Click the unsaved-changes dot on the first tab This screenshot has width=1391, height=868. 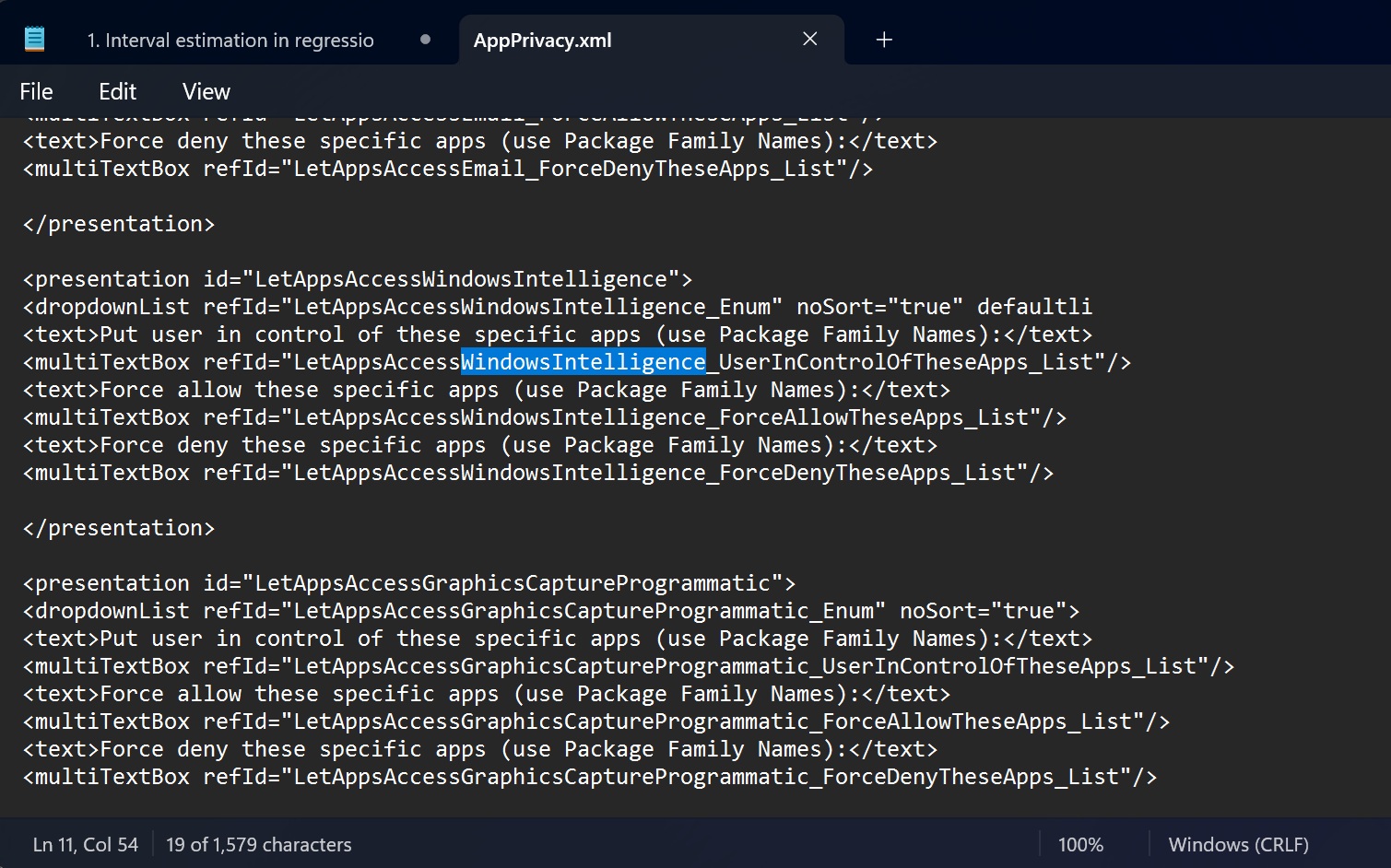click(x=425, y=40)
